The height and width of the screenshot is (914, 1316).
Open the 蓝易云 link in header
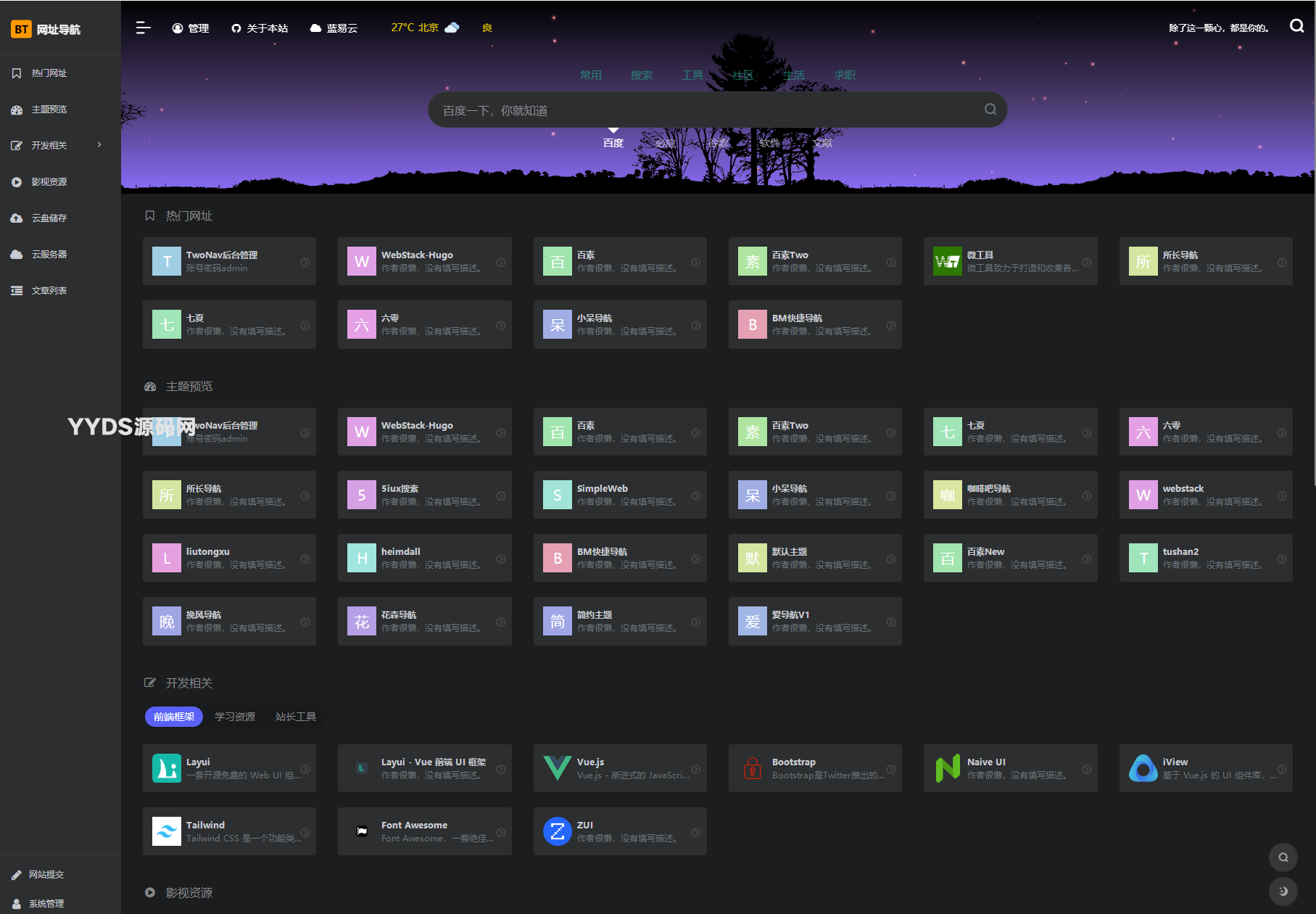(334, 28)
